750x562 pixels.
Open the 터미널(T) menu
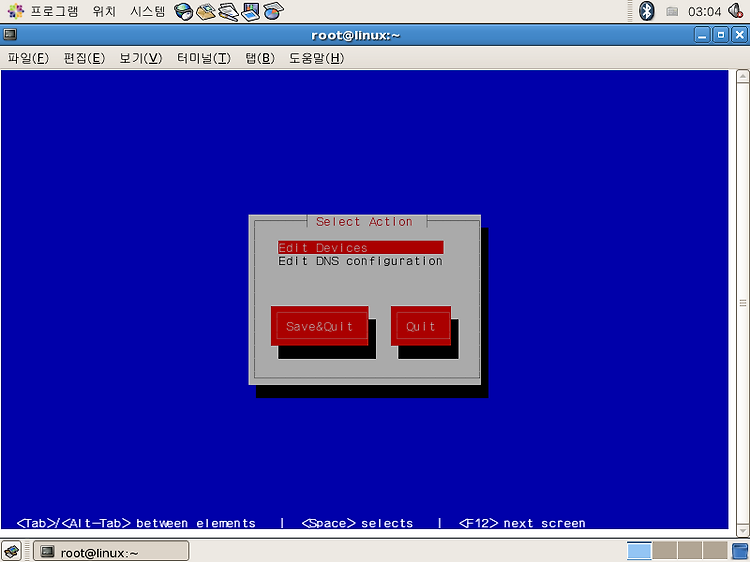pyautogui.click(x=204, y=58)
